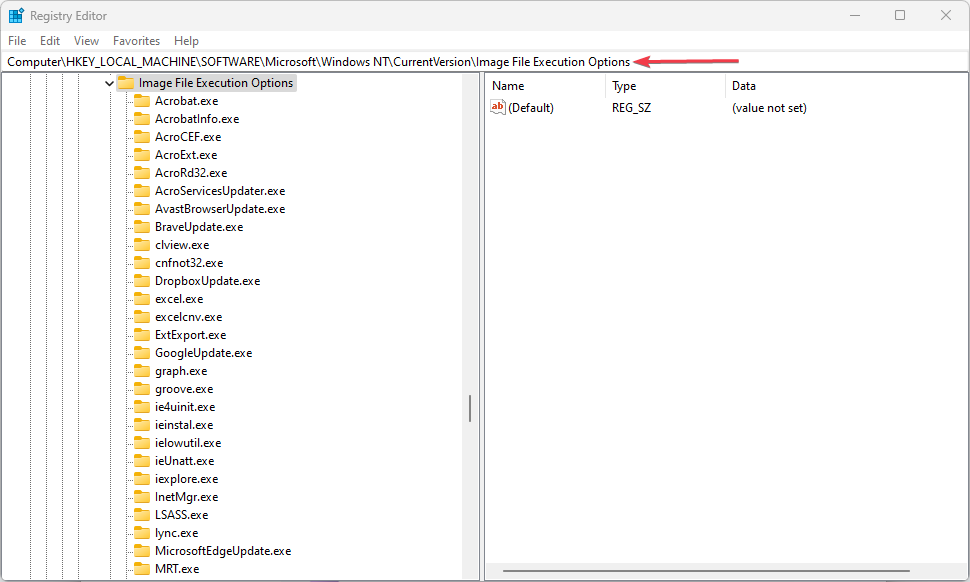Click the GoogleUpdate.exe folder icon
This screenshot has width=970, height=582.
click(x=142, y=353)
